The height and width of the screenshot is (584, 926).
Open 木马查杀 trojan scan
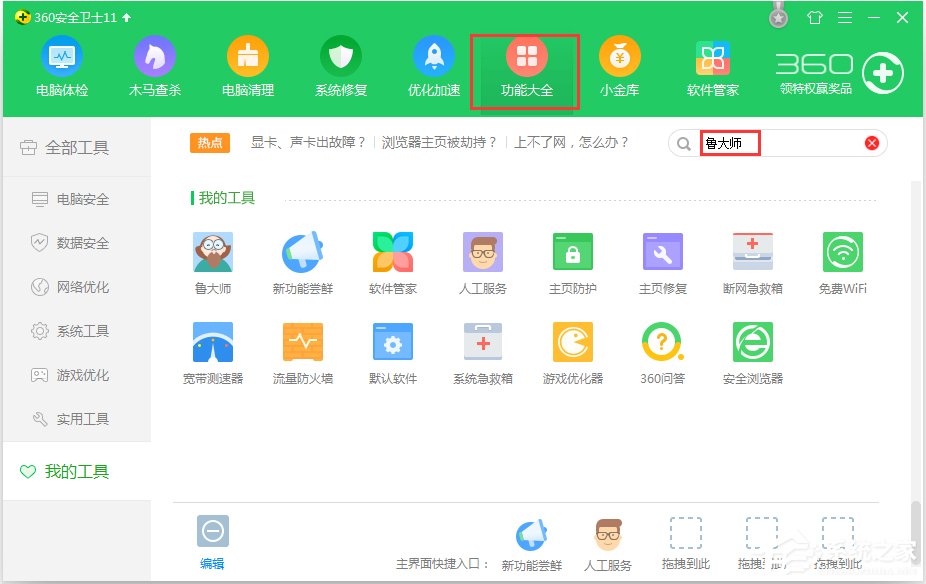(155, 65)
